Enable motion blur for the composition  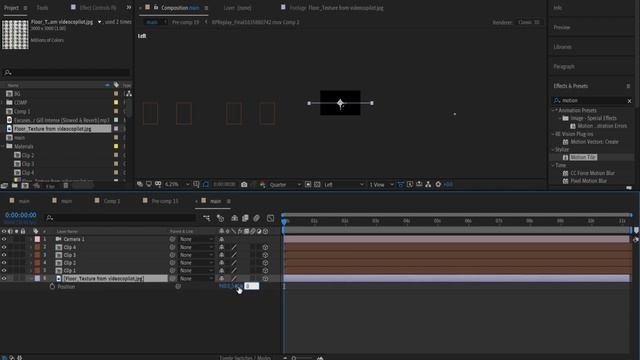[x=256, y=218]
